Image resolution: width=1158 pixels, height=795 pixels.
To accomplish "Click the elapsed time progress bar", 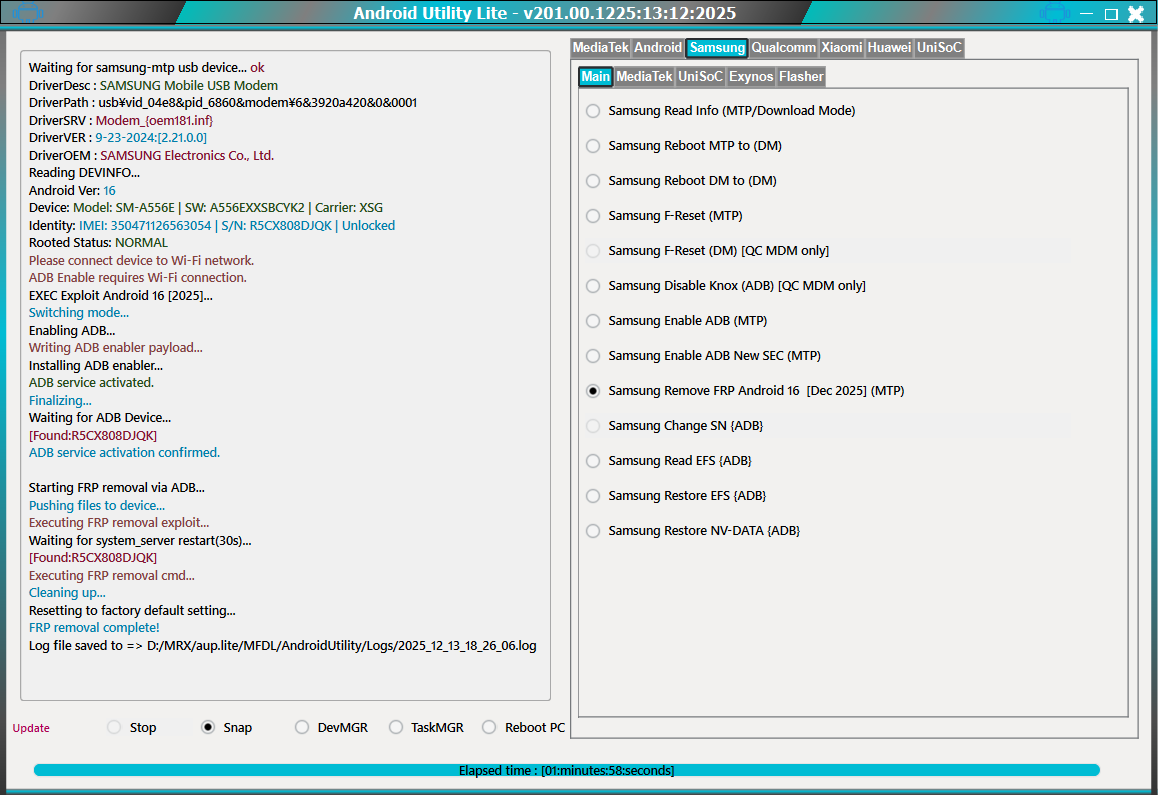I will pyautogui.click(x=566, y=770).
